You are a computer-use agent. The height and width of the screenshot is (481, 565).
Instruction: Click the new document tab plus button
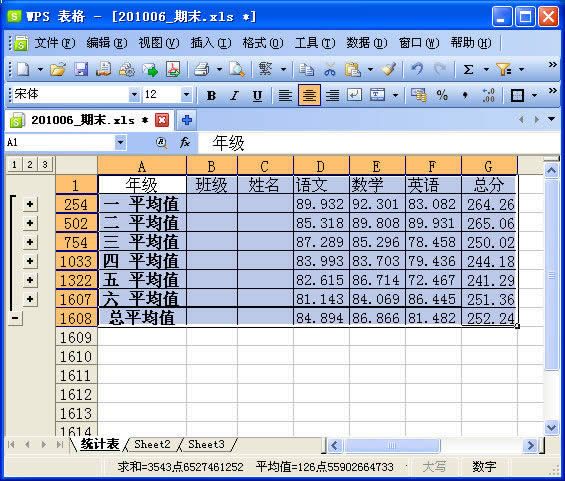pos(186,120)
